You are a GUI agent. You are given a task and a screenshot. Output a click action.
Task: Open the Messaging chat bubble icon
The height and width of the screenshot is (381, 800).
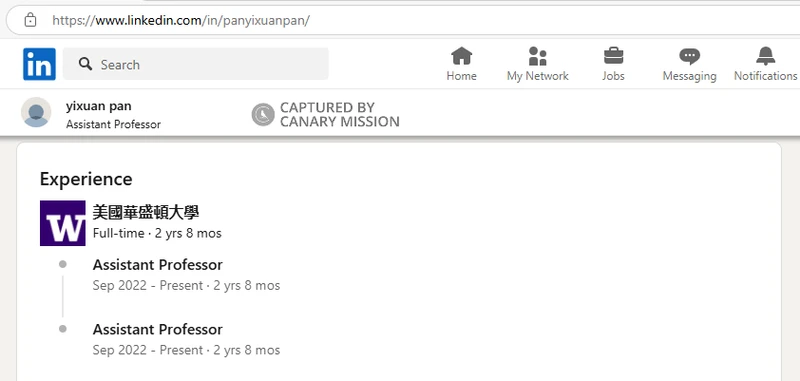(689, 56)
